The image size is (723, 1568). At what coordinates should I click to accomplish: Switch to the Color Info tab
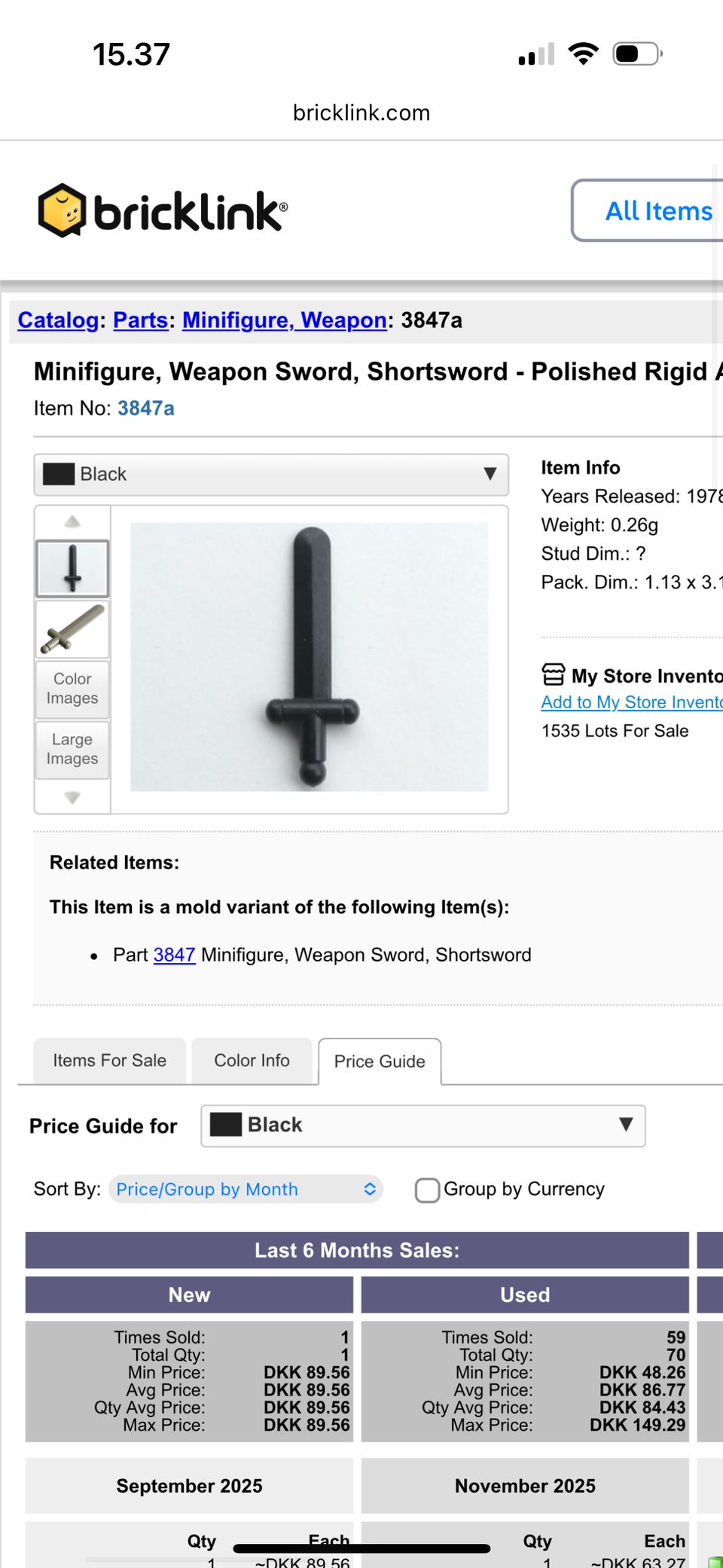point(252,1061)
